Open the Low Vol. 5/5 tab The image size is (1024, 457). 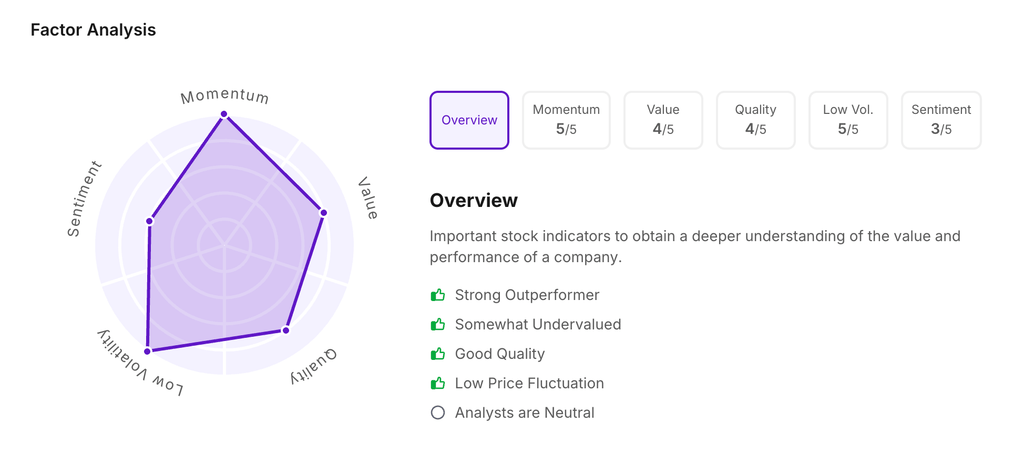[848, 120]
